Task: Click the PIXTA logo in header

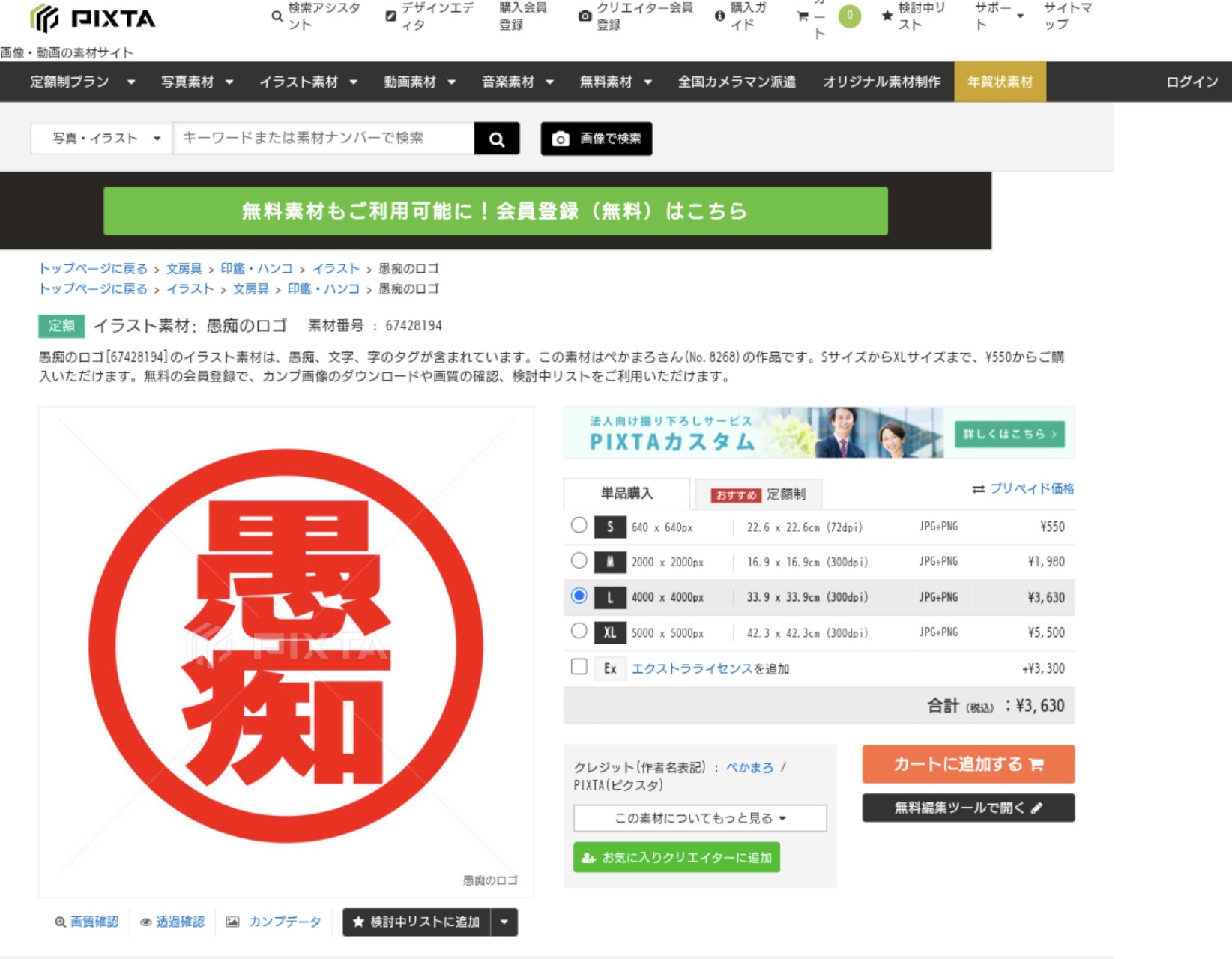Action: click(93, 18)
